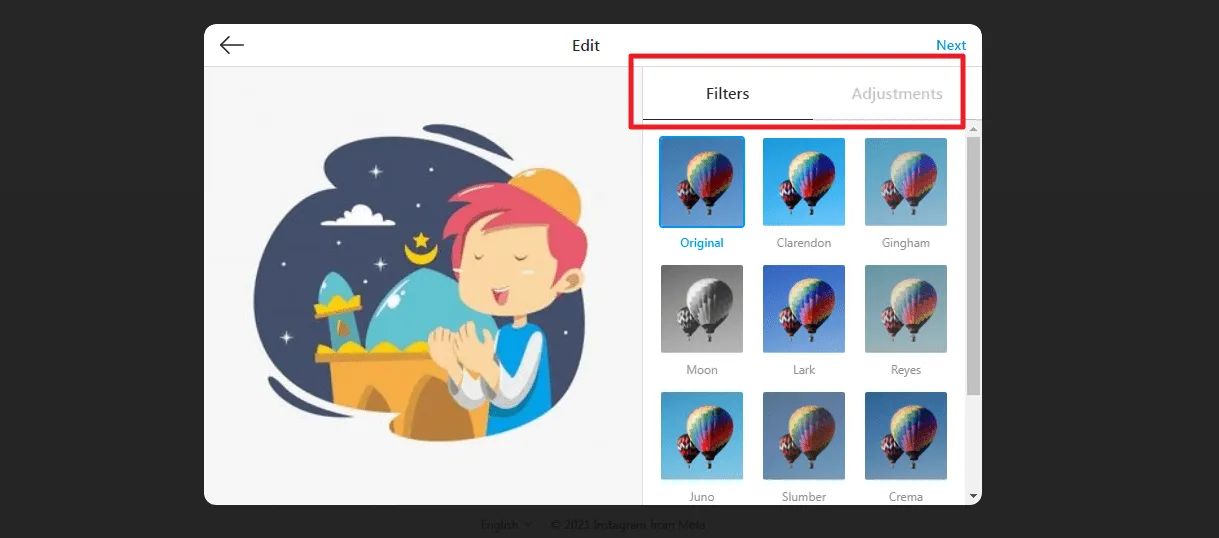Click the Original label text

pyautogui.click(x=702, y=243)
